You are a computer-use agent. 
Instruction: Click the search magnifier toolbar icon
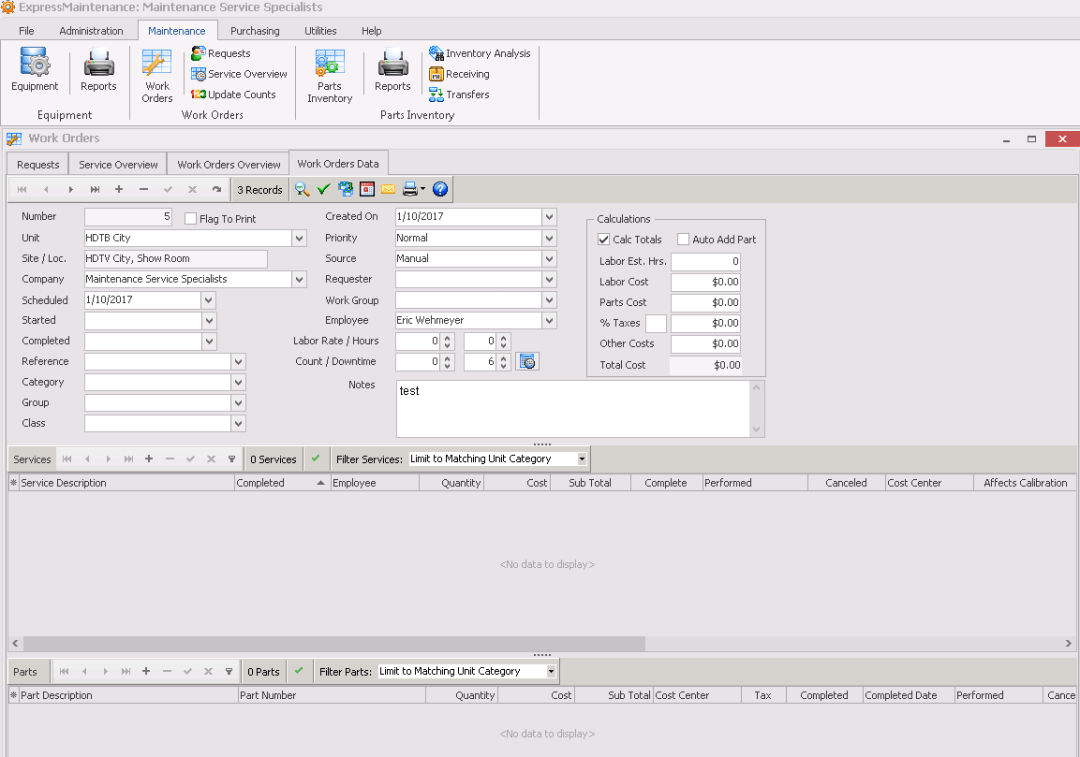[x=302, y=189]
